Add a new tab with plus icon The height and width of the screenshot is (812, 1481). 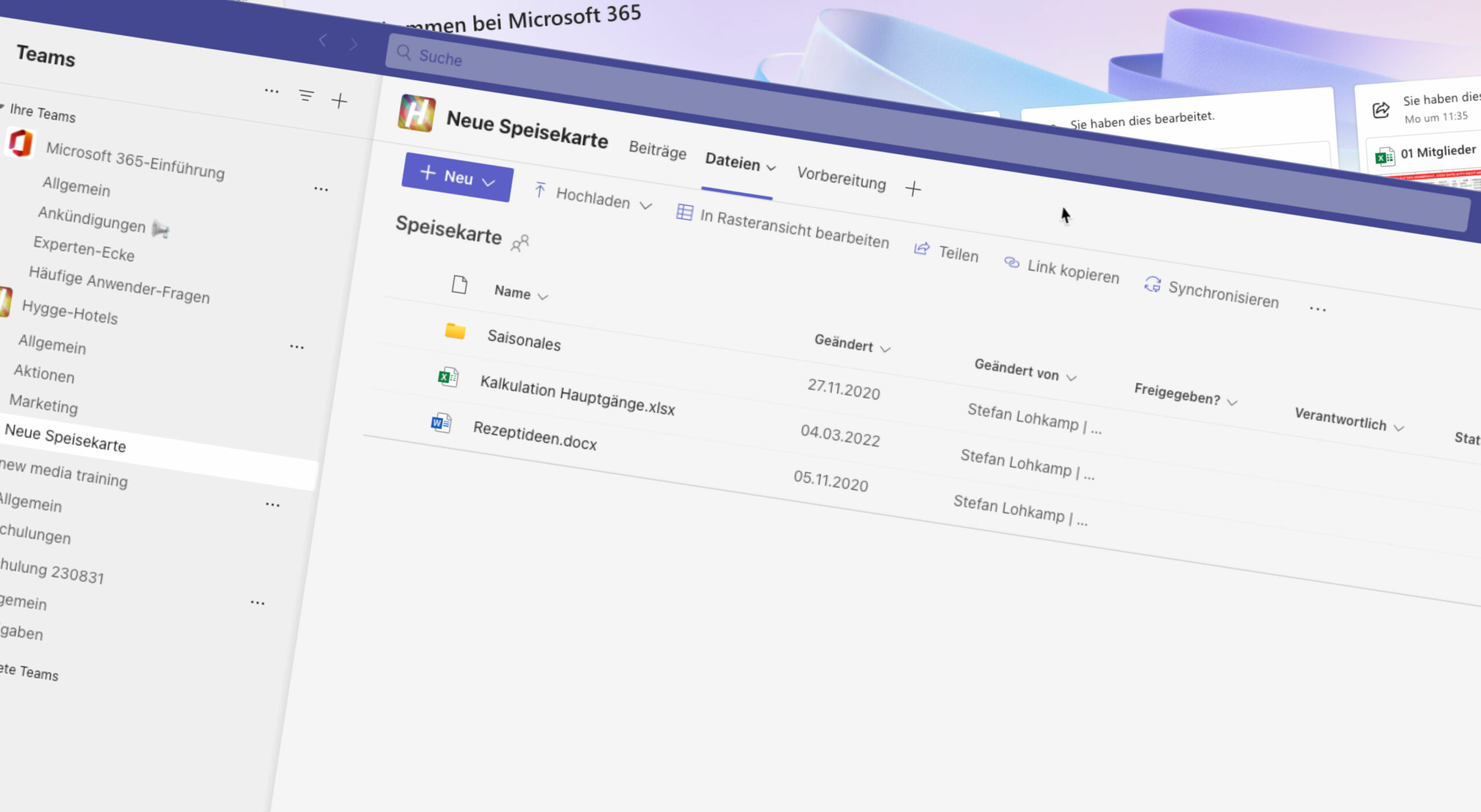912,189
